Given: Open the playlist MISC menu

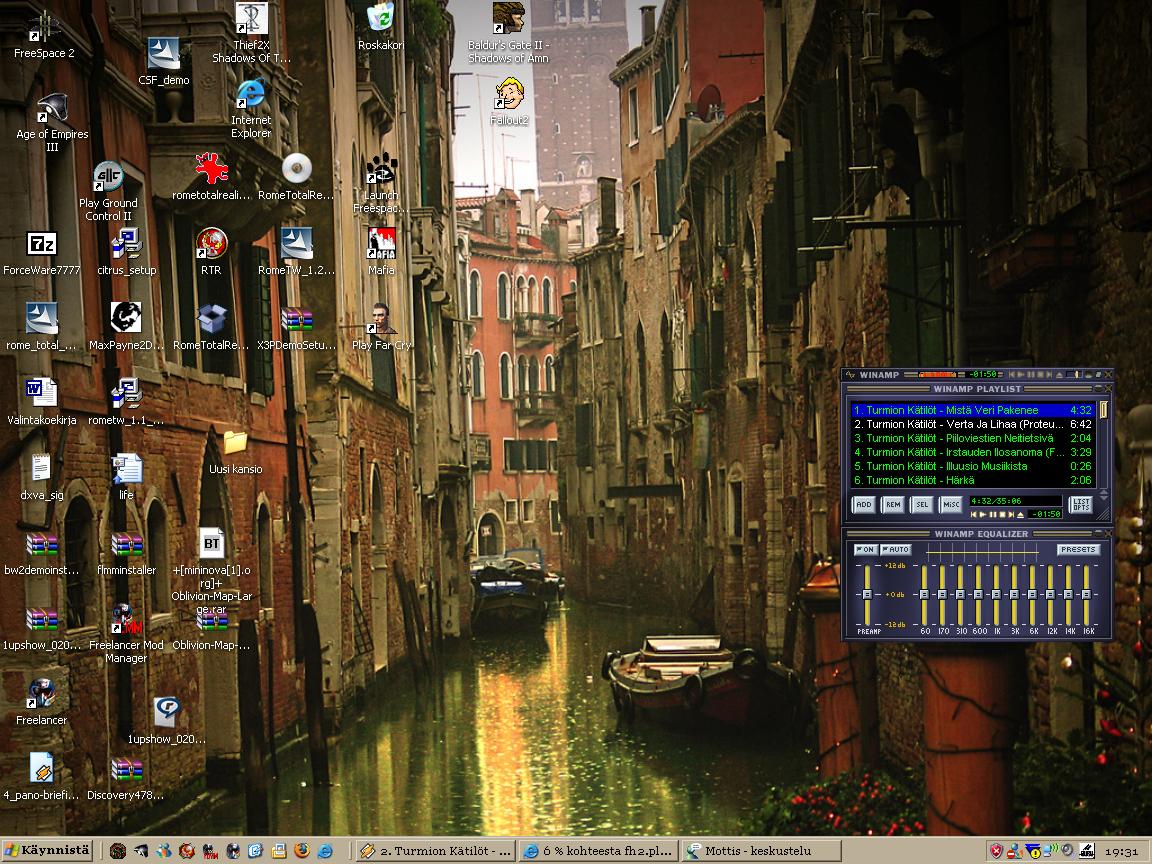Looking at the screenshot, I should coord(951,504).
